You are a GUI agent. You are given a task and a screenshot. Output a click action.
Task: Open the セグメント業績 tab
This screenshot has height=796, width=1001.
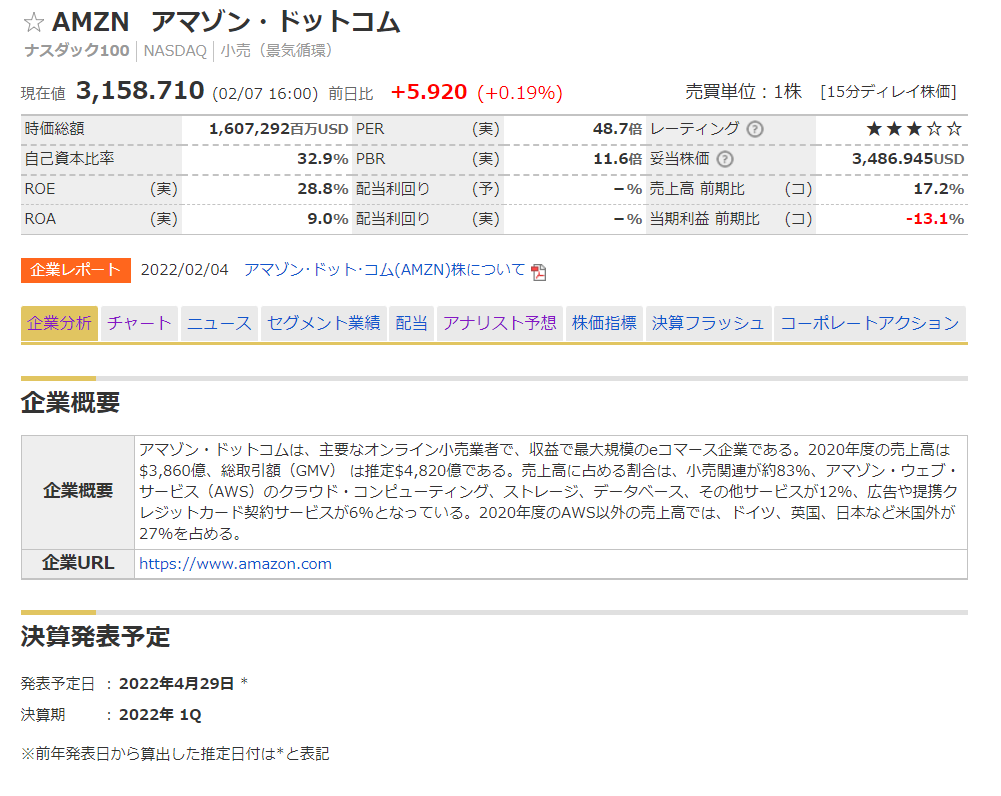pos(324,323)
